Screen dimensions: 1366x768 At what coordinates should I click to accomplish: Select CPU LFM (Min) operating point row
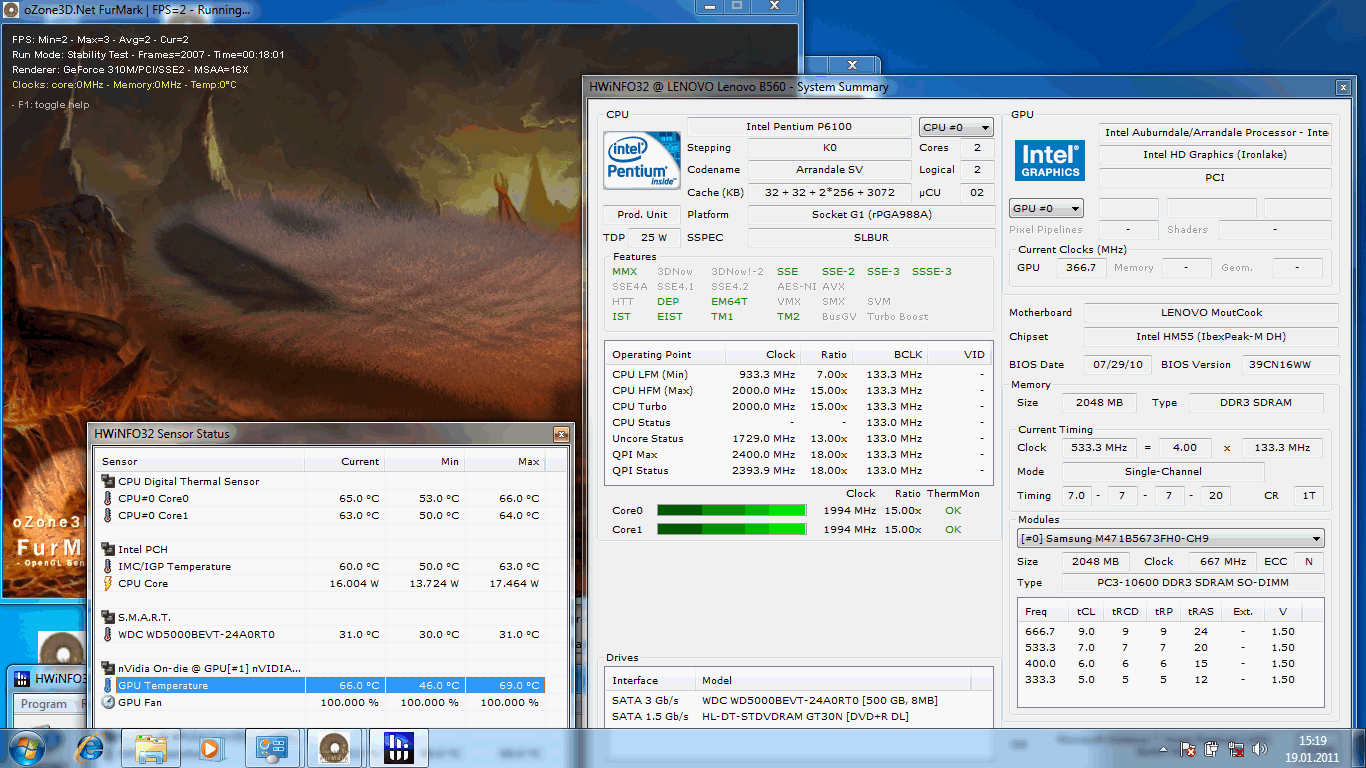[x=798, y=374]
